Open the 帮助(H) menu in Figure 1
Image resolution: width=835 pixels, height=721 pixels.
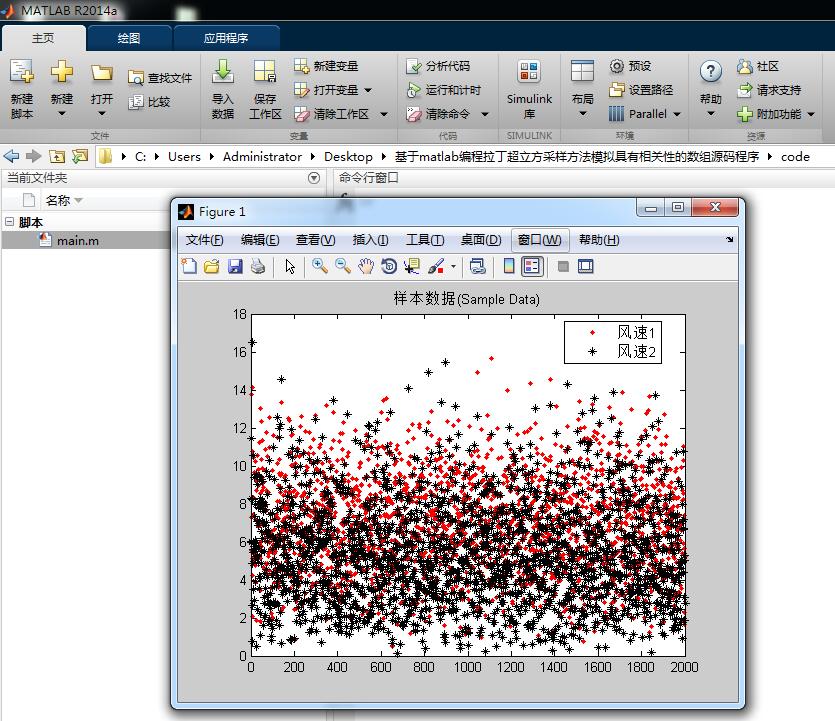tap(599, 240)
